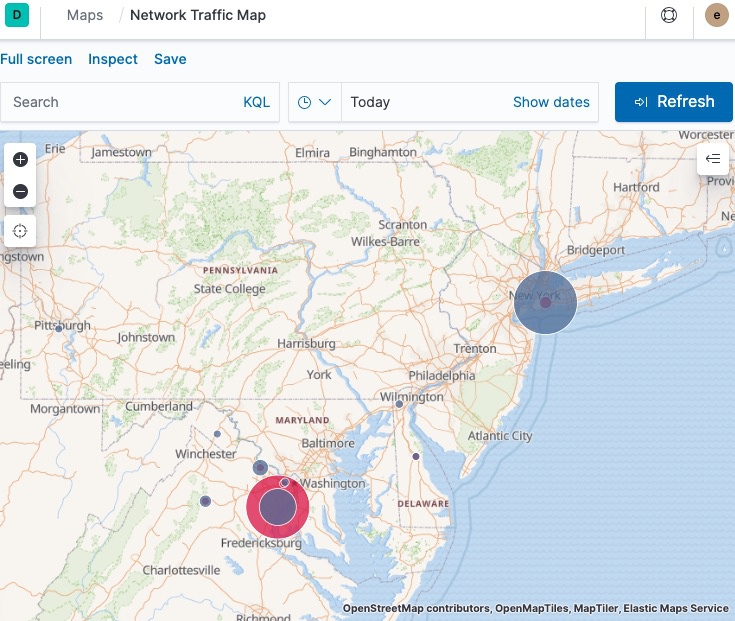Open the help menu lifebuoy icon
Viewport: 735px width, 621px height.
(x=669, y=16)
